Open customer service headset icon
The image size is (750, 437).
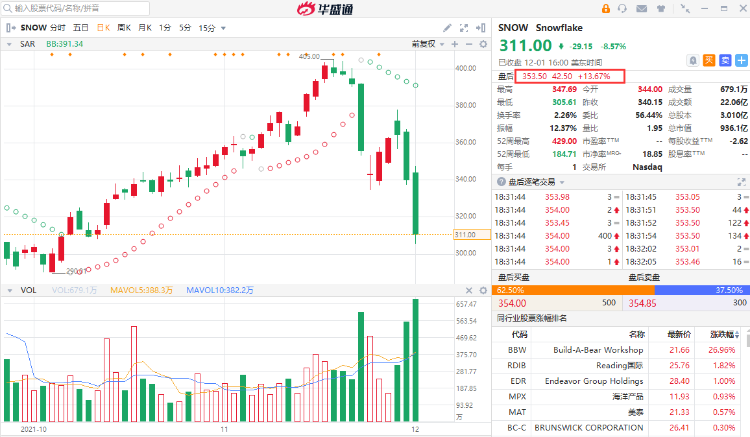pos(622,8)
